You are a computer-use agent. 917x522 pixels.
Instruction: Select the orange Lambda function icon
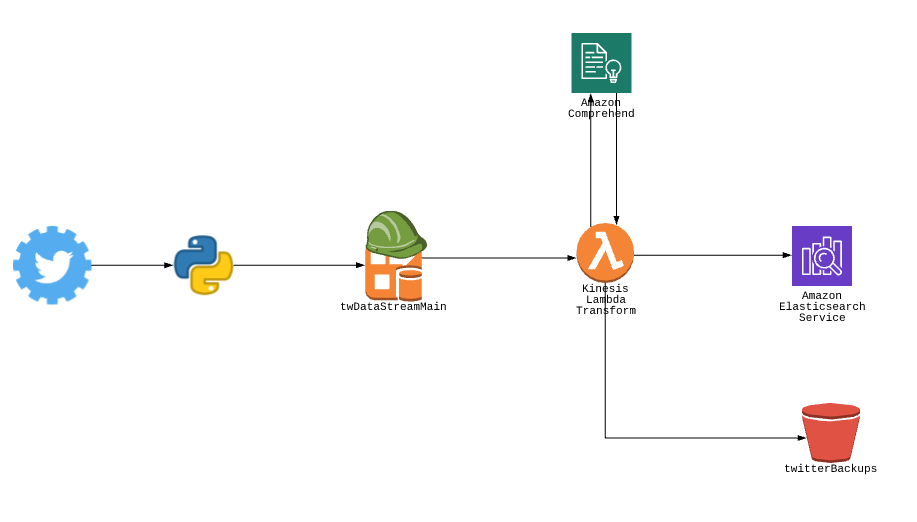(605, 253)
